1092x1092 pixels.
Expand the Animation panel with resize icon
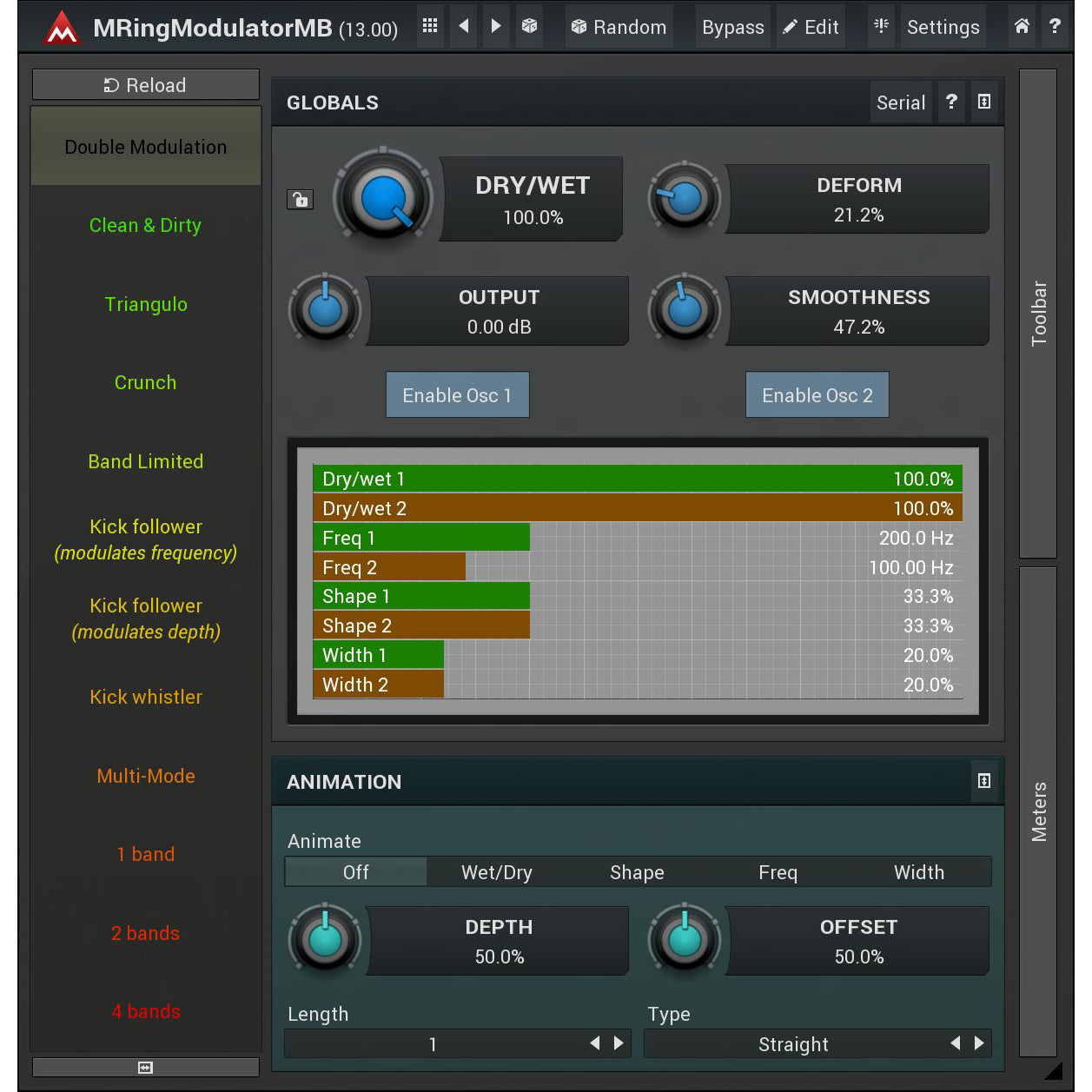click(x=984, y=781)
